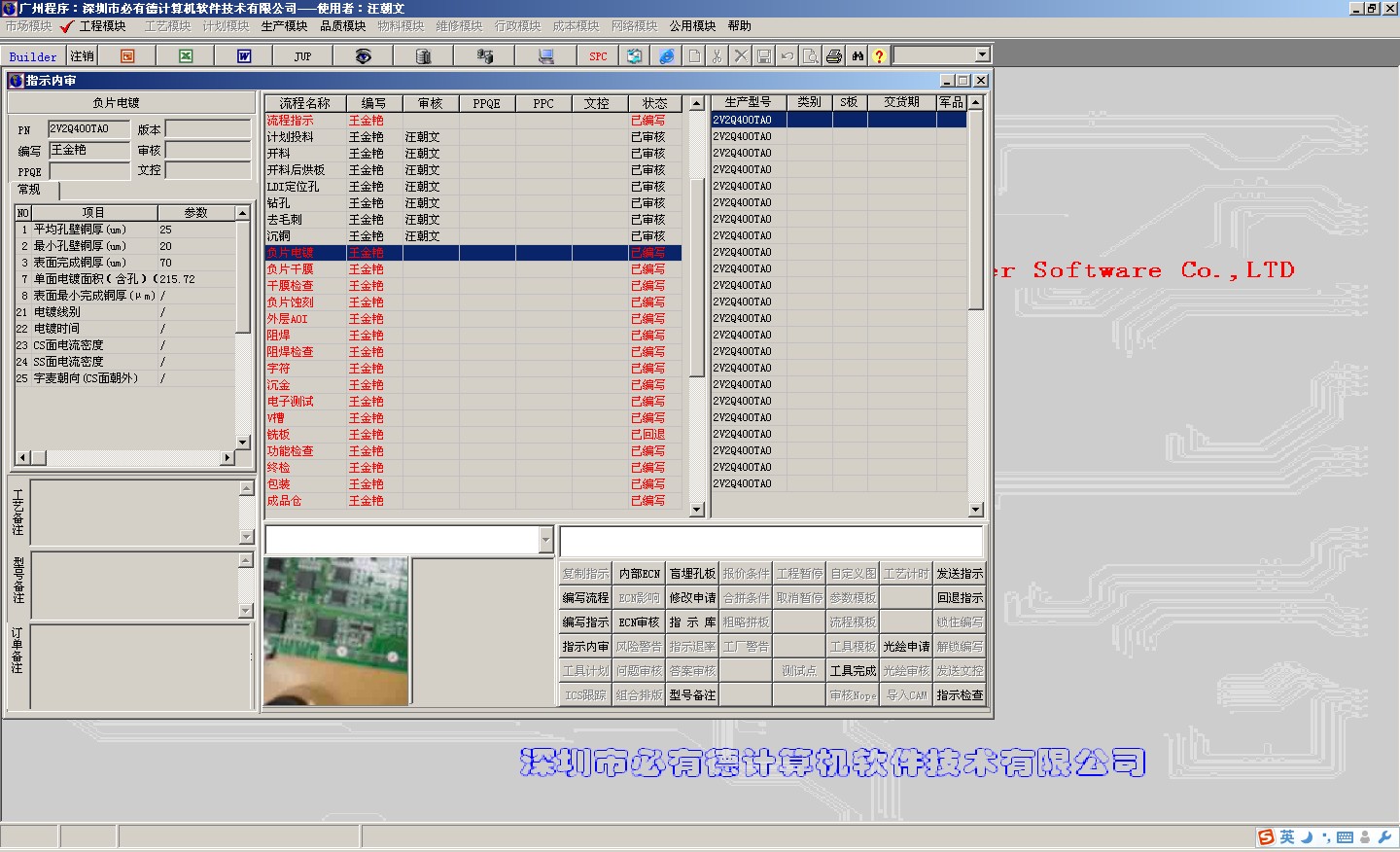Click the 编写指示 button
1400x852 pixels.
point(585,622)
